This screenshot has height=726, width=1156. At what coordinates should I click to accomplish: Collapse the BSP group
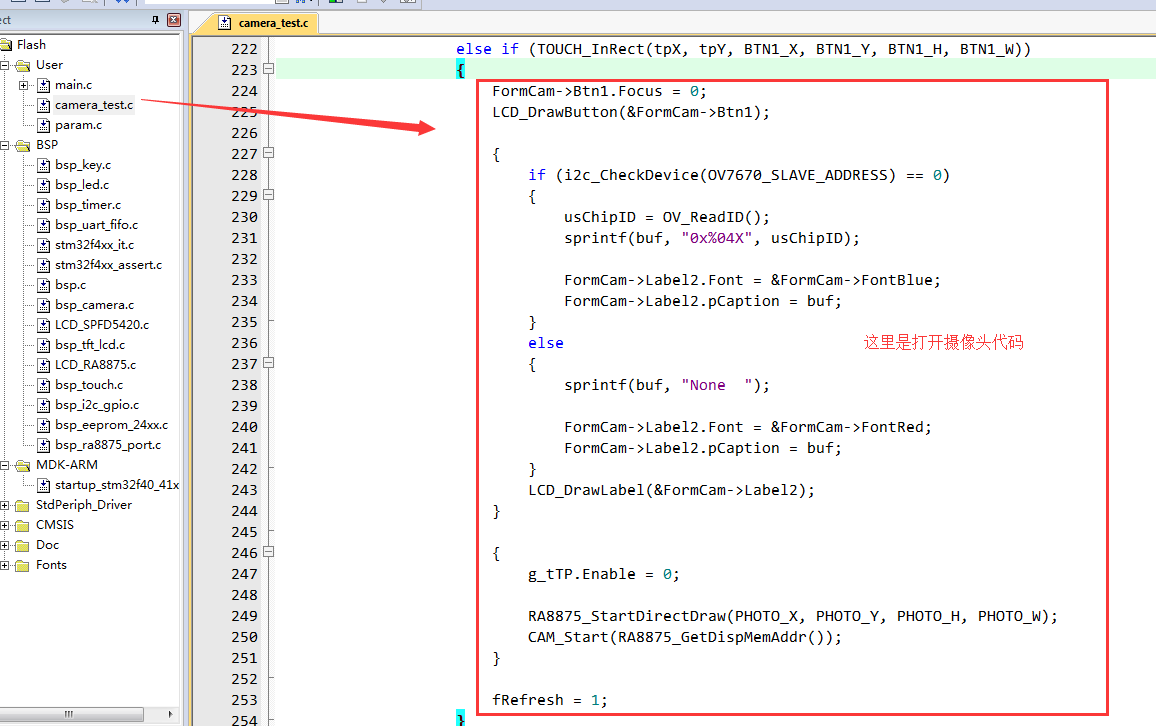tap(4, 145)
